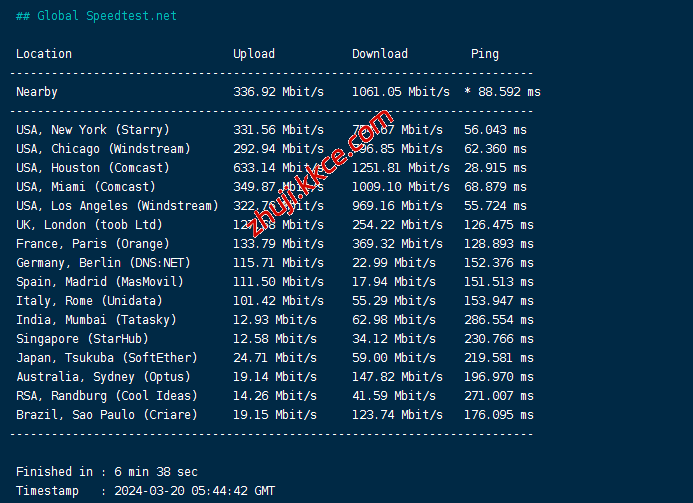Click the Upload column header
The width and height of the screenshot is (693, 503).
pos(254,54)
